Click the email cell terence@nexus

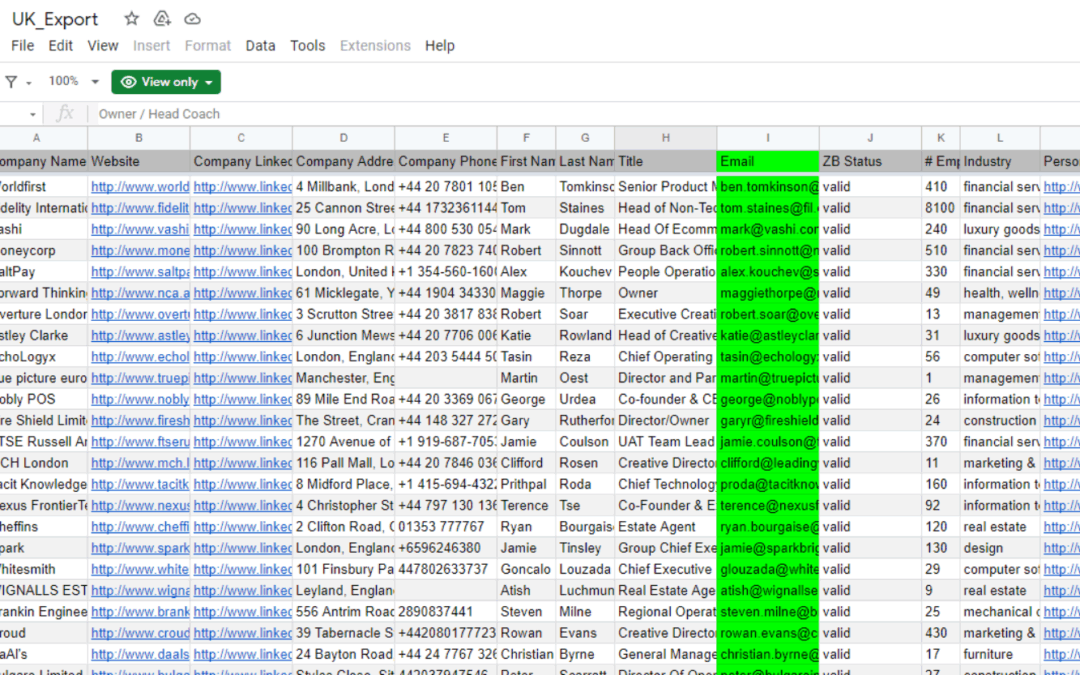pos(768,506)
